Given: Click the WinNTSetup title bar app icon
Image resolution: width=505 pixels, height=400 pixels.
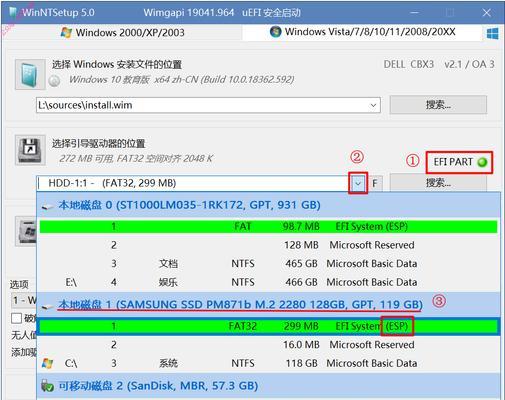Looking at the screenshot, I should (13, 13).
